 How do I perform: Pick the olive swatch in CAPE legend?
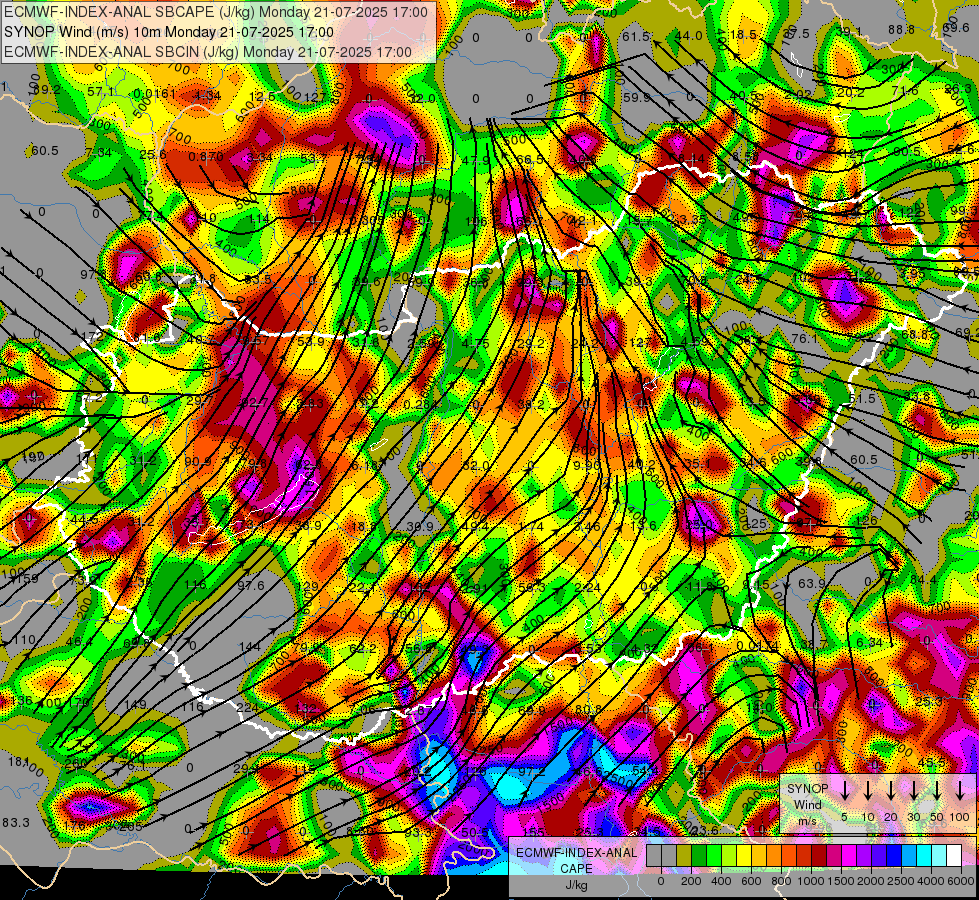pyautogui.click(x=684, y=855)
